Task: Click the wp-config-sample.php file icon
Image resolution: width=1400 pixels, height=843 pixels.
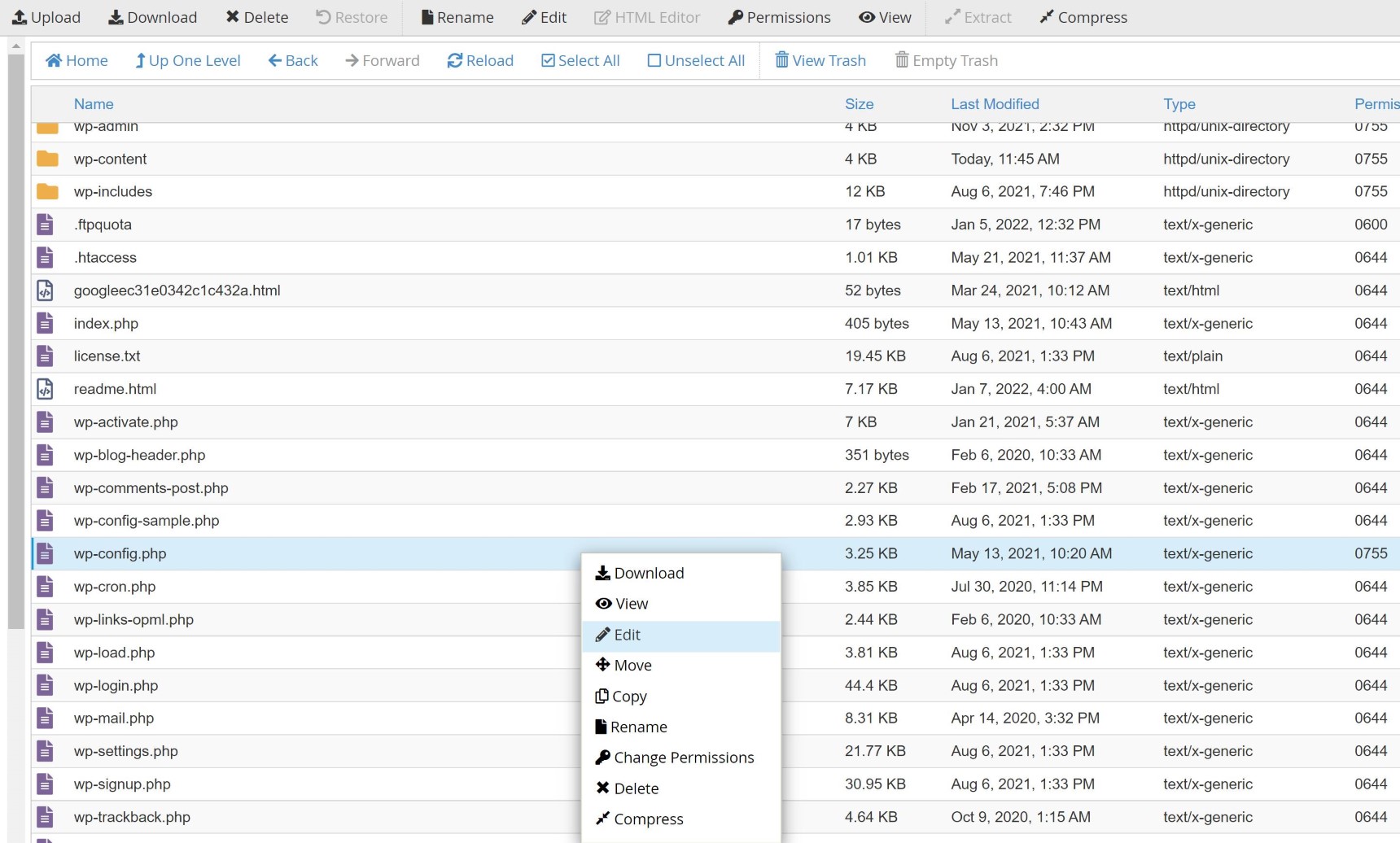Action: [45, 521]
